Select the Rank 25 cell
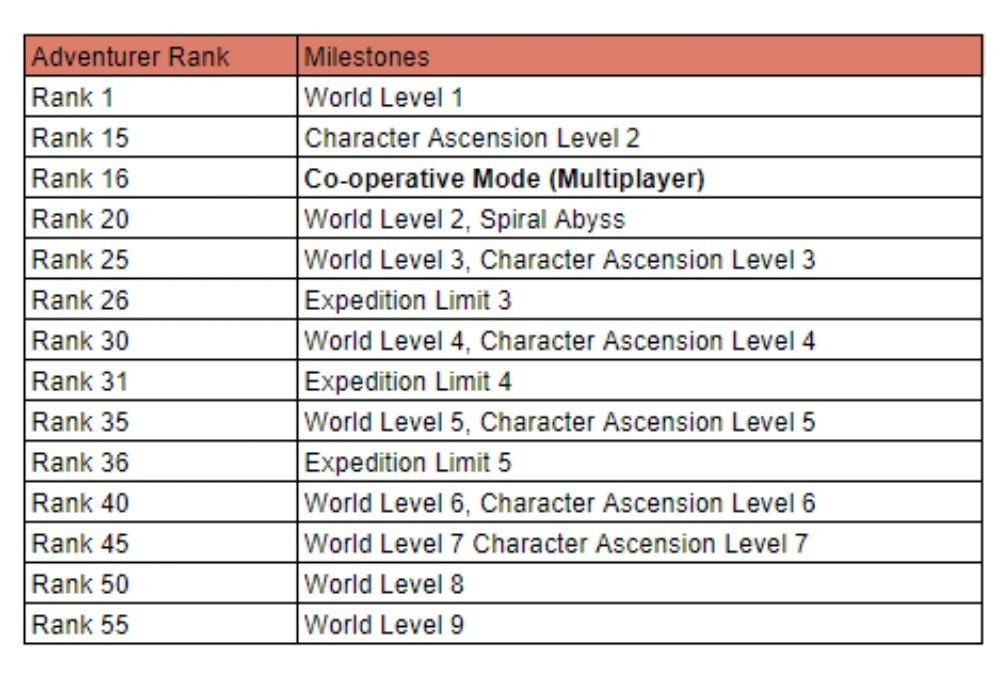1008x685 pixels. pyautogui.click(x=161, y=258)
